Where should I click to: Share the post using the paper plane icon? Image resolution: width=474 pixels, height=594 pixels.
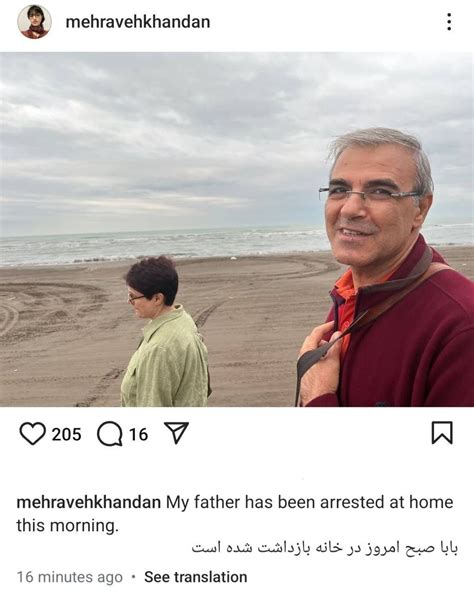pos(176,433)
